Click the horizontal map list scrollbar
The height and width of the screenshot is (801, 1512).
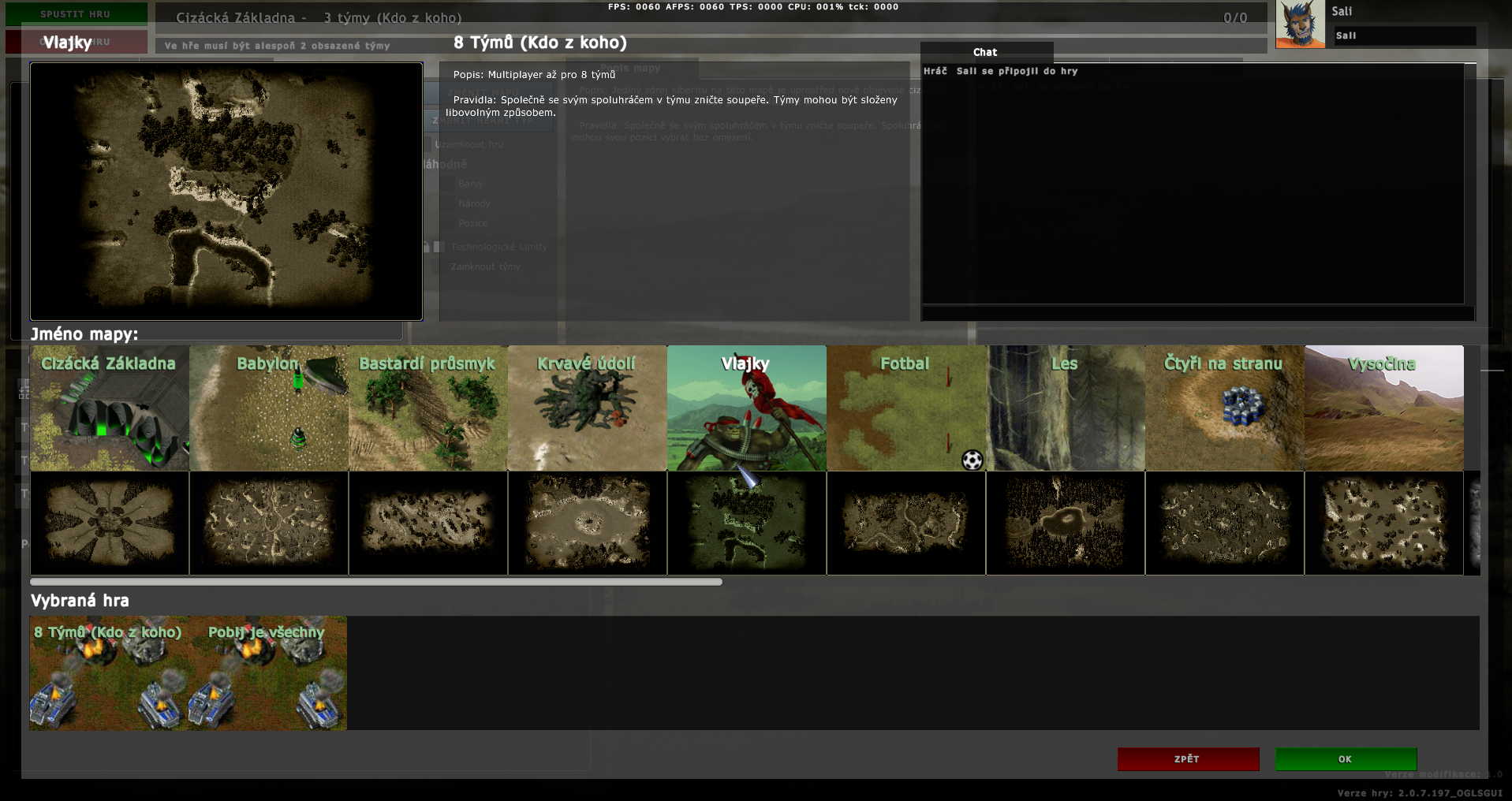pyautogui.click(x=376, y=582)
